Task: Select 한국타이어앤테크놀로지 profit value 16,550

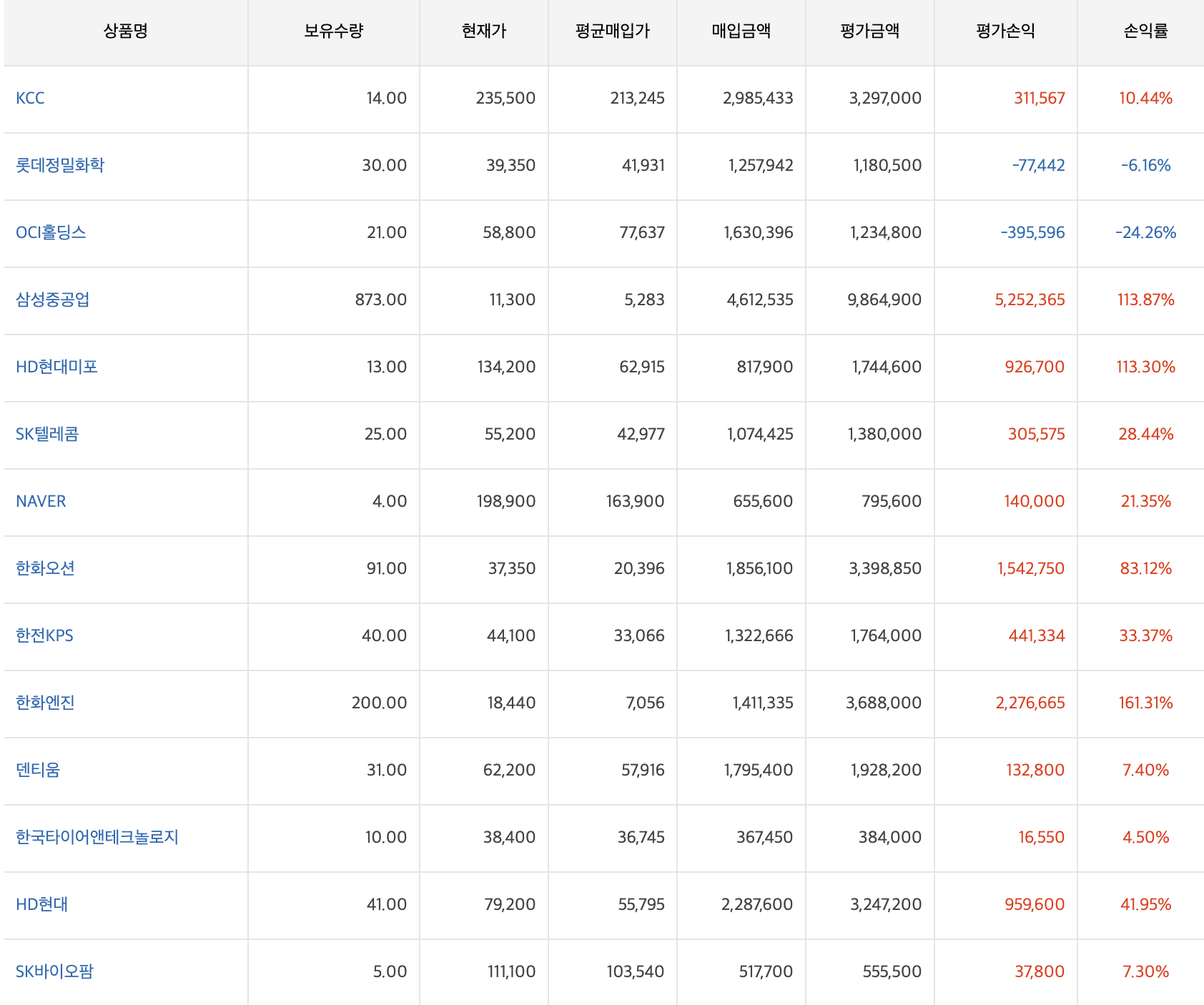Action: click(1042, 838)
